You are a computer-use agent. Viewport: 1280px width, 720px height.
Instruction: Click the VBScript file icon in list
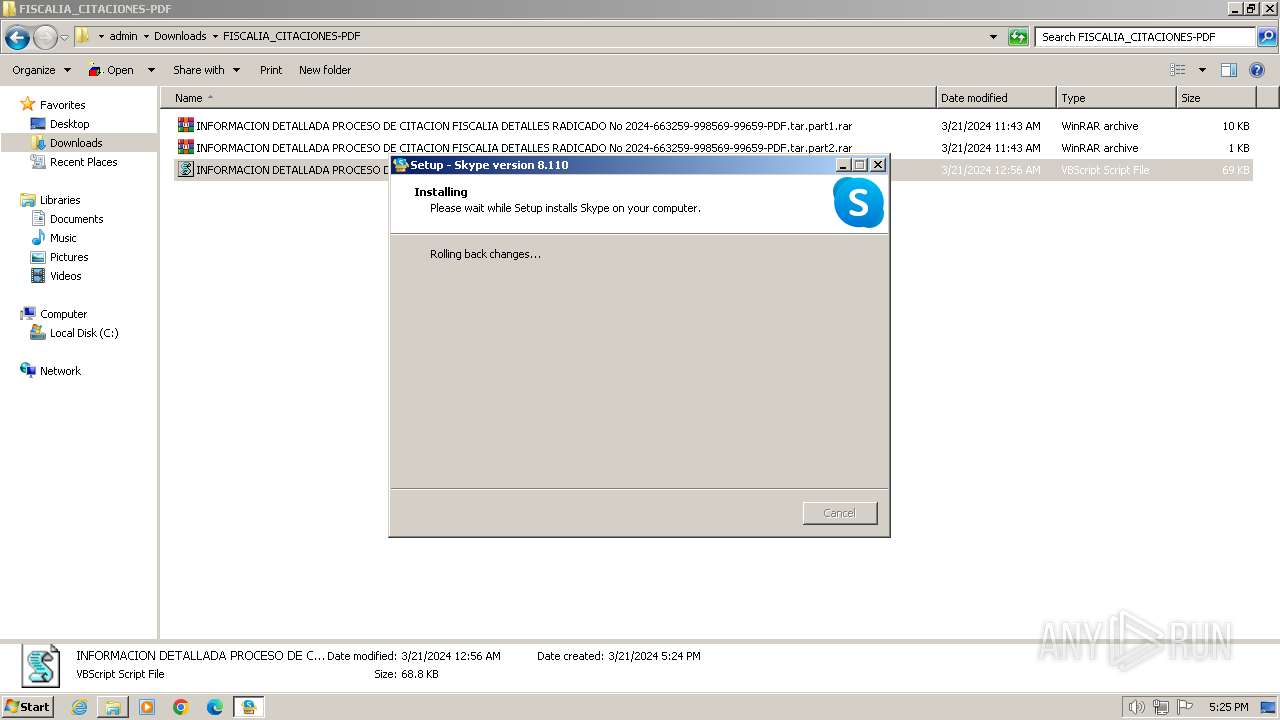186,170
